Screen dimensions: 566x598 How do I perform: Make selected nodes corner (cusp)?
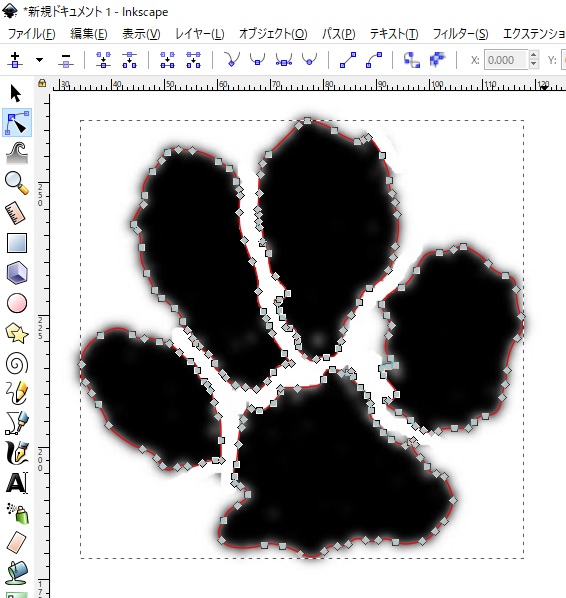[232, 59]
